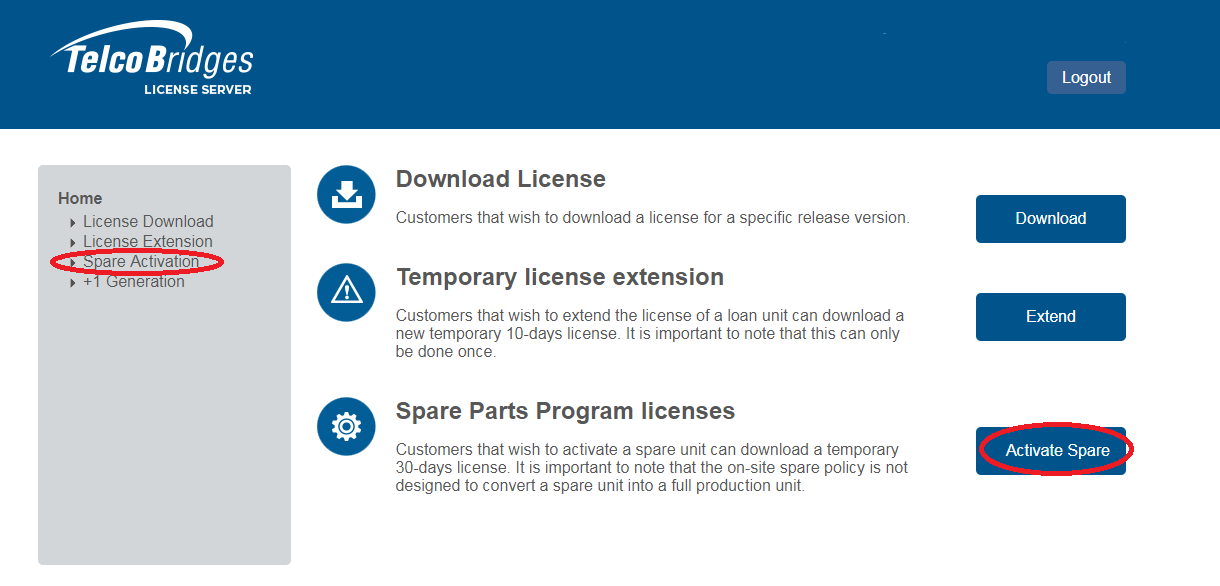Click the Activate Spare button
The image size is (1220, 586).
tap(1051, 451)
